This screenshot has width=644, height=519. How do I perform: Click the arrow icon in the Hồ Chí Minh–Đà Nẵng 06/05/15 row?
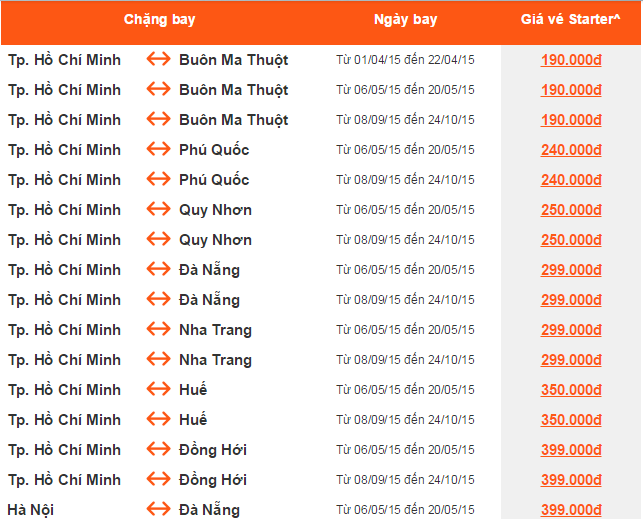point(158,270)
